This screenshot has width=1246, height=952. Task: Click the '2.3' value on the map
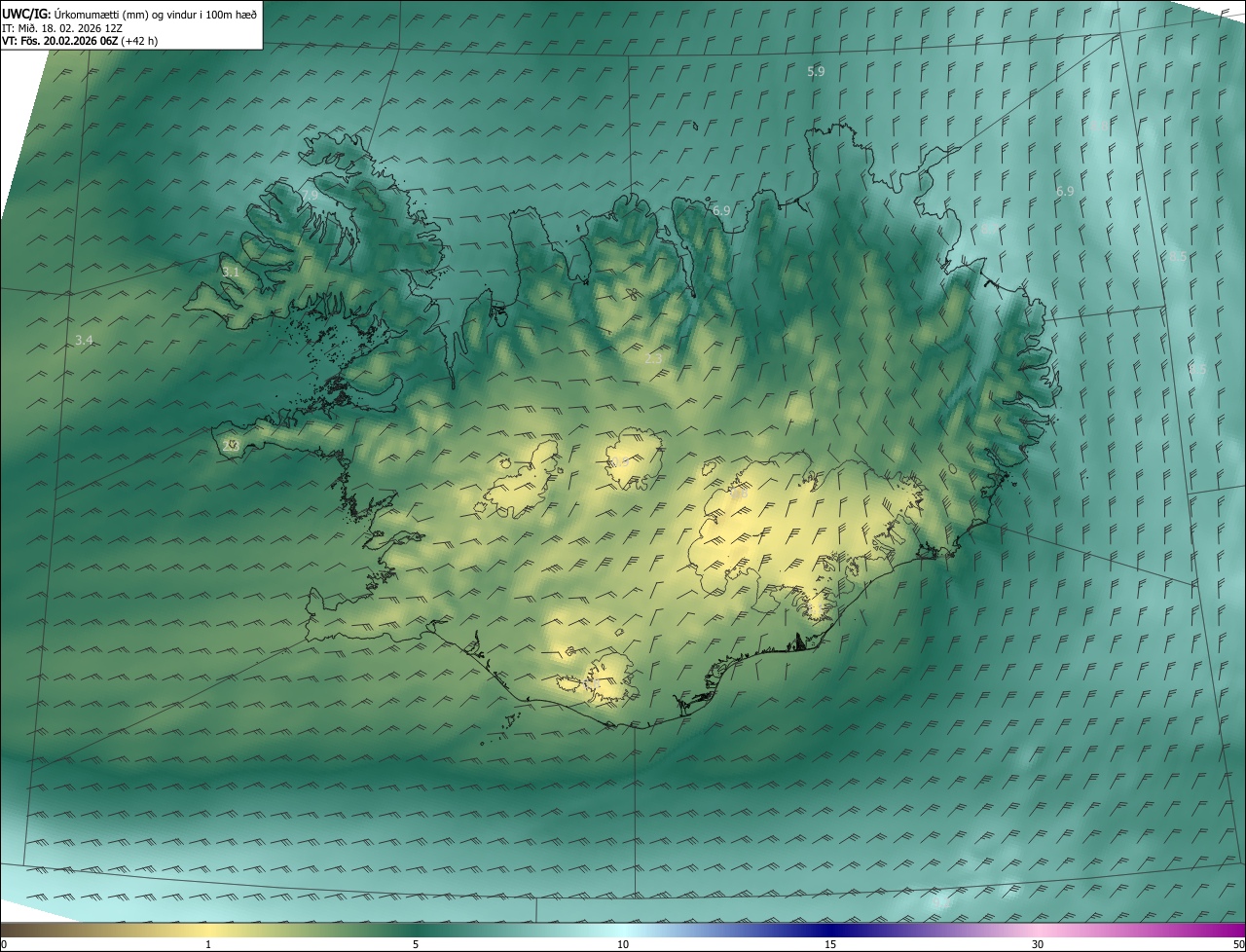[x=653, y=358]
